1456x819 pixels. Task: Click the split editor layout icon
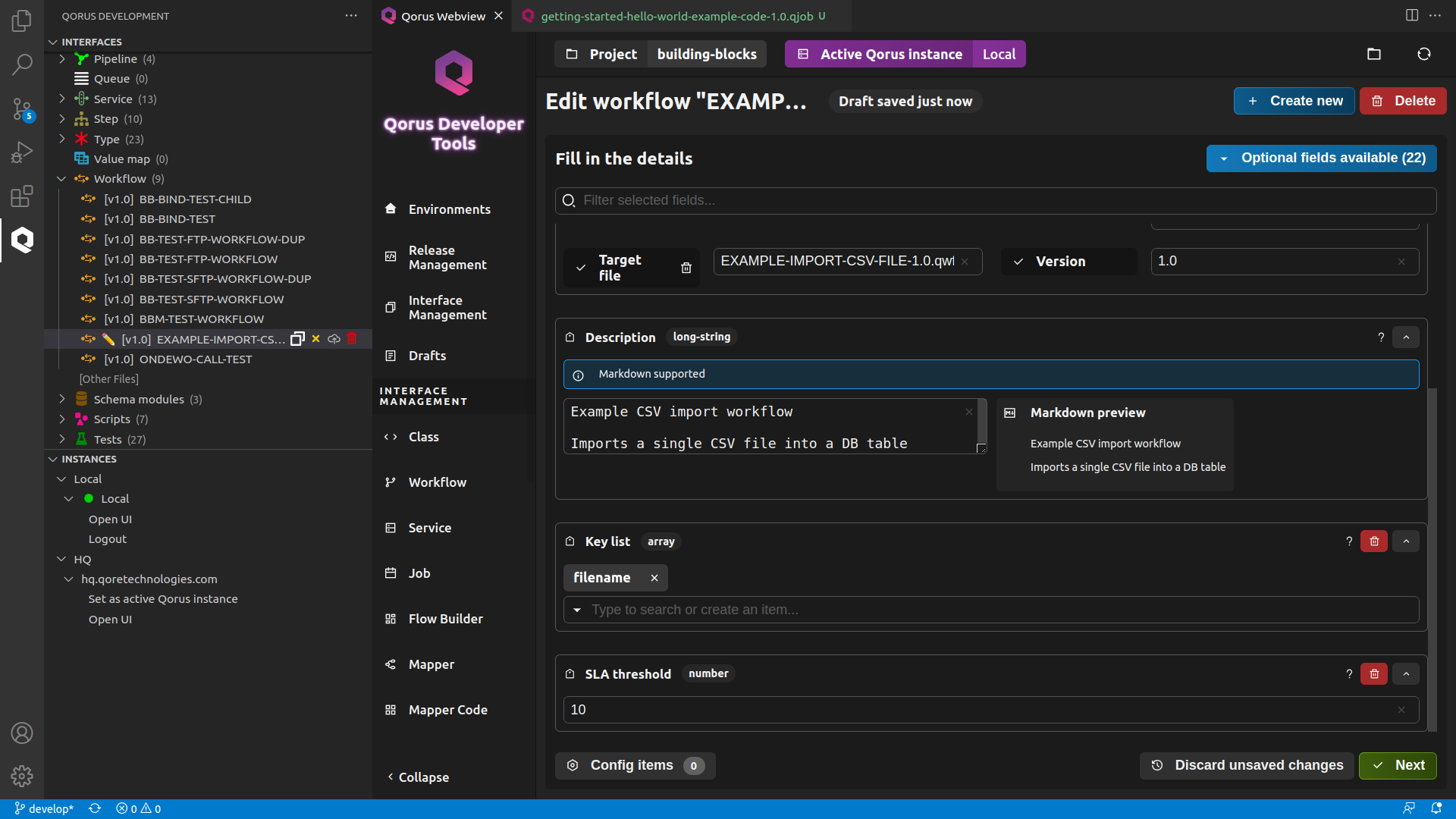coord(1412,15)
